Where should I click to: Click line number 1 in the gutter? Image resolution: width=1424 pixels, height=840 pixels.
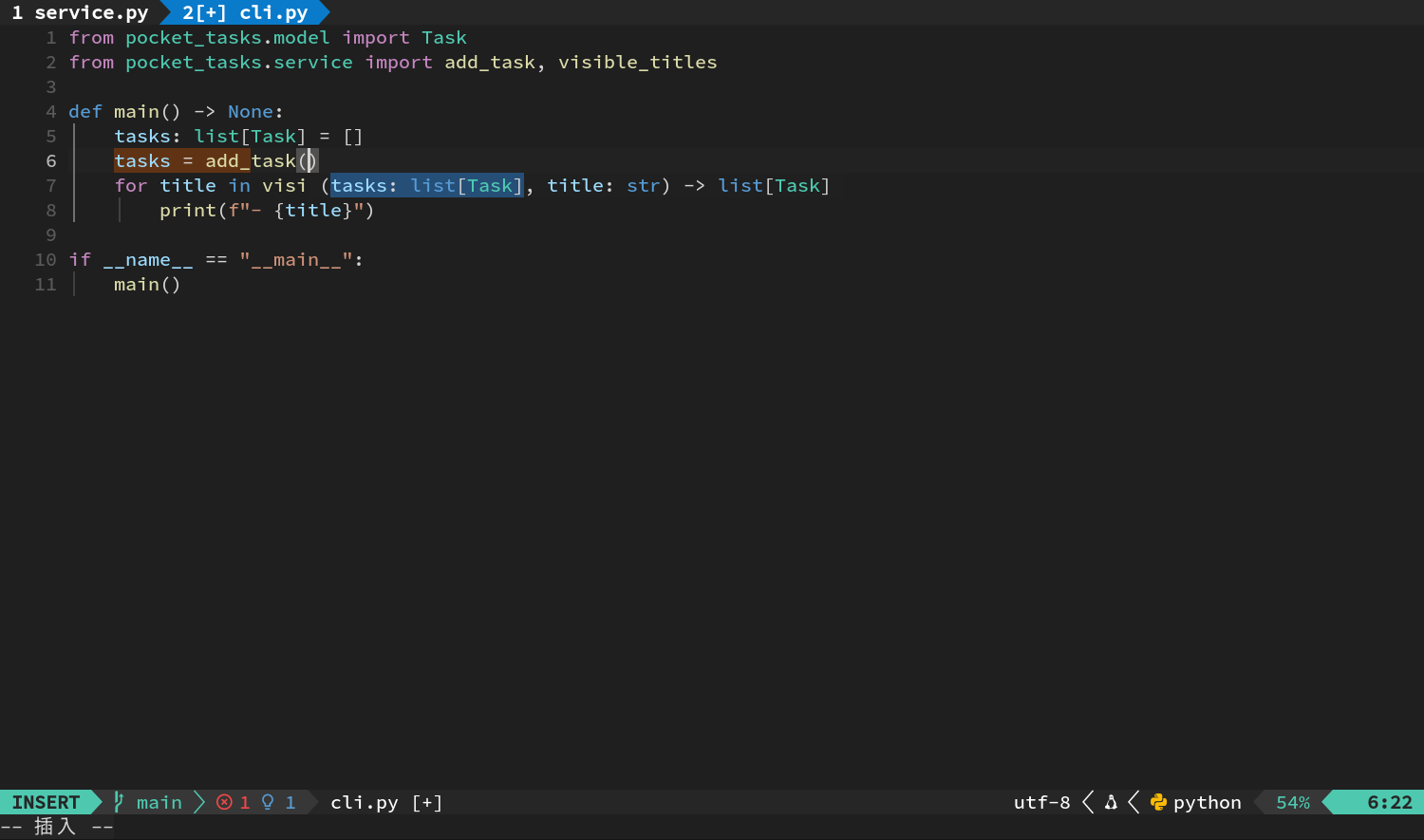(51, 38)
